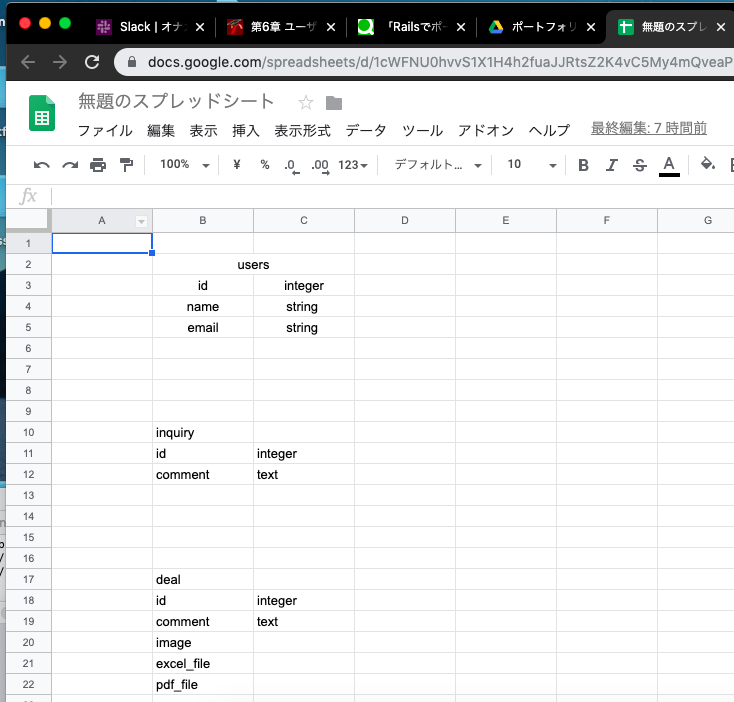Click the Undo icon in toolbar

click(x=42, y=165)
